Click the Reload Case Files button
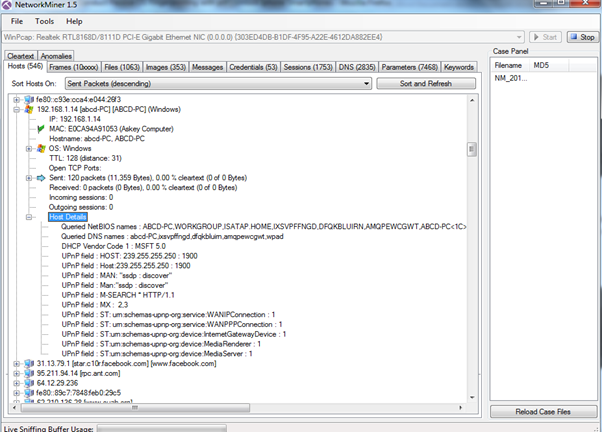 543,412
